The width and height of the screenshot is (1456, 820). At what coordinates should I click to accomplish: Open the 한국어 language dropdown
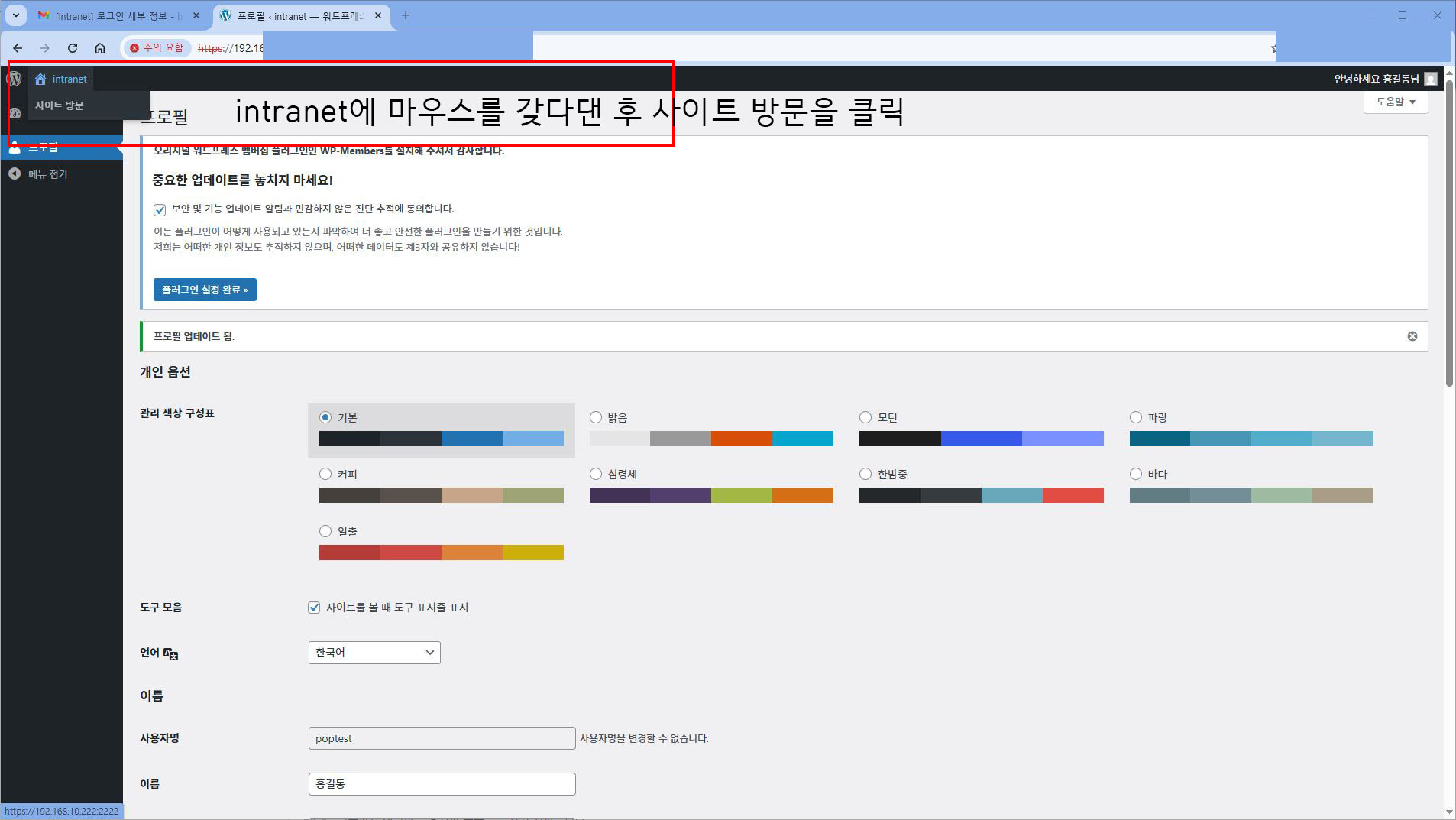[x=374, y=653]
